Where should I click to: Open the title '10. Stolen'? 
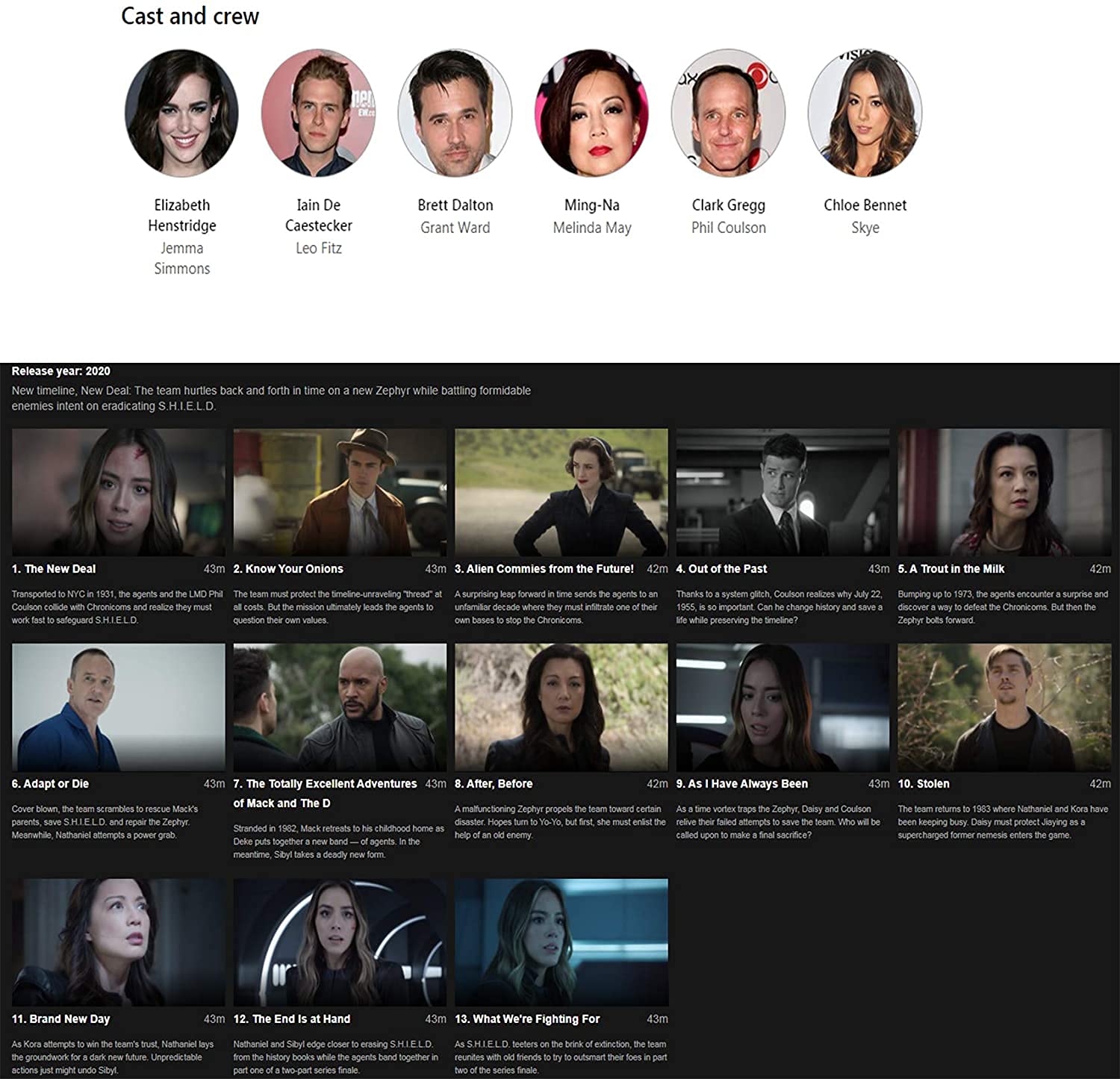click(924, 784)
